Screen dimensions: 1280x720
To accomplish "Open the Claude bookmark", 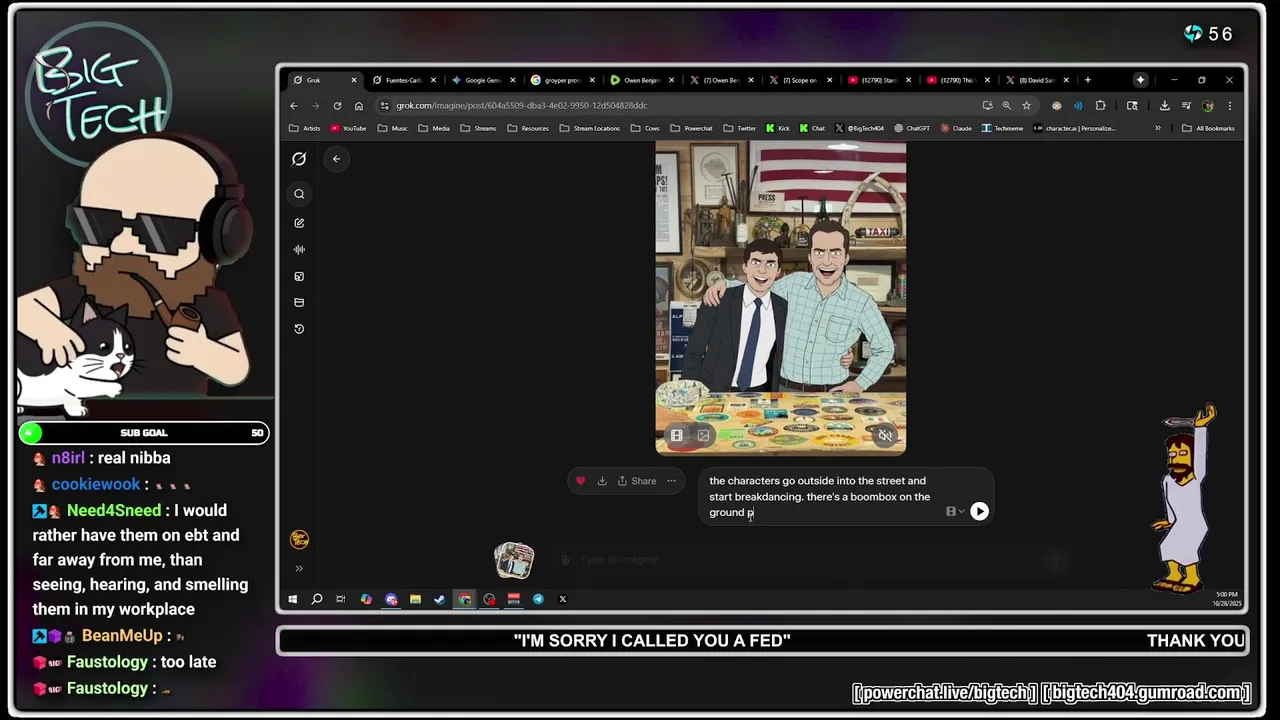I will click(955, 128).
